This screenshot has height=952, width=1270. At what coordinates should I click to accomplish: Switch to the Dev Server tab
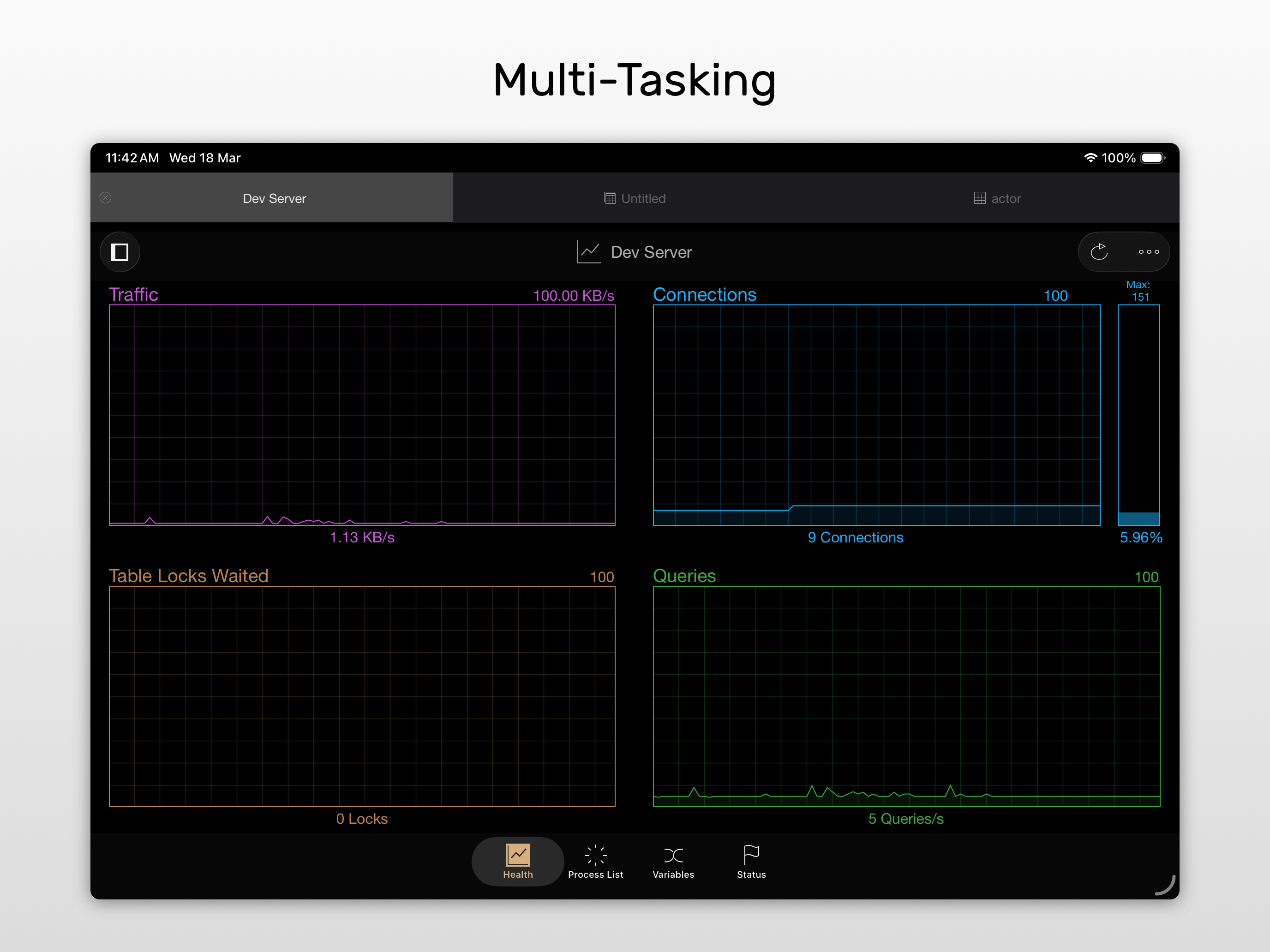pyautogui.click(x=271, y=198)
